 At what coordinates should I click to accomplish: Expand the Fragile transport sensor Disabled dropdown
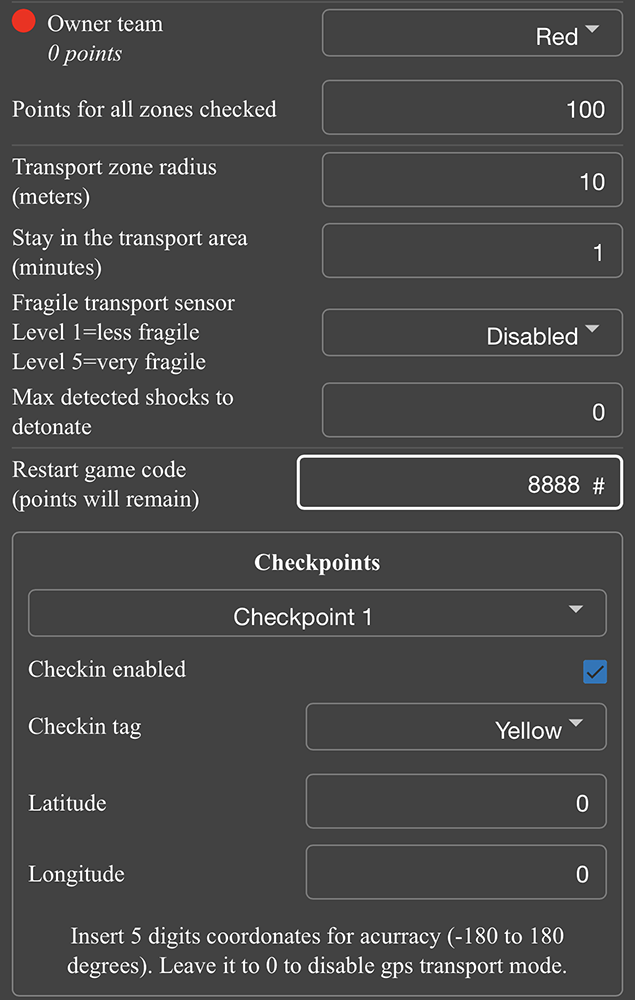pos(472,334)
